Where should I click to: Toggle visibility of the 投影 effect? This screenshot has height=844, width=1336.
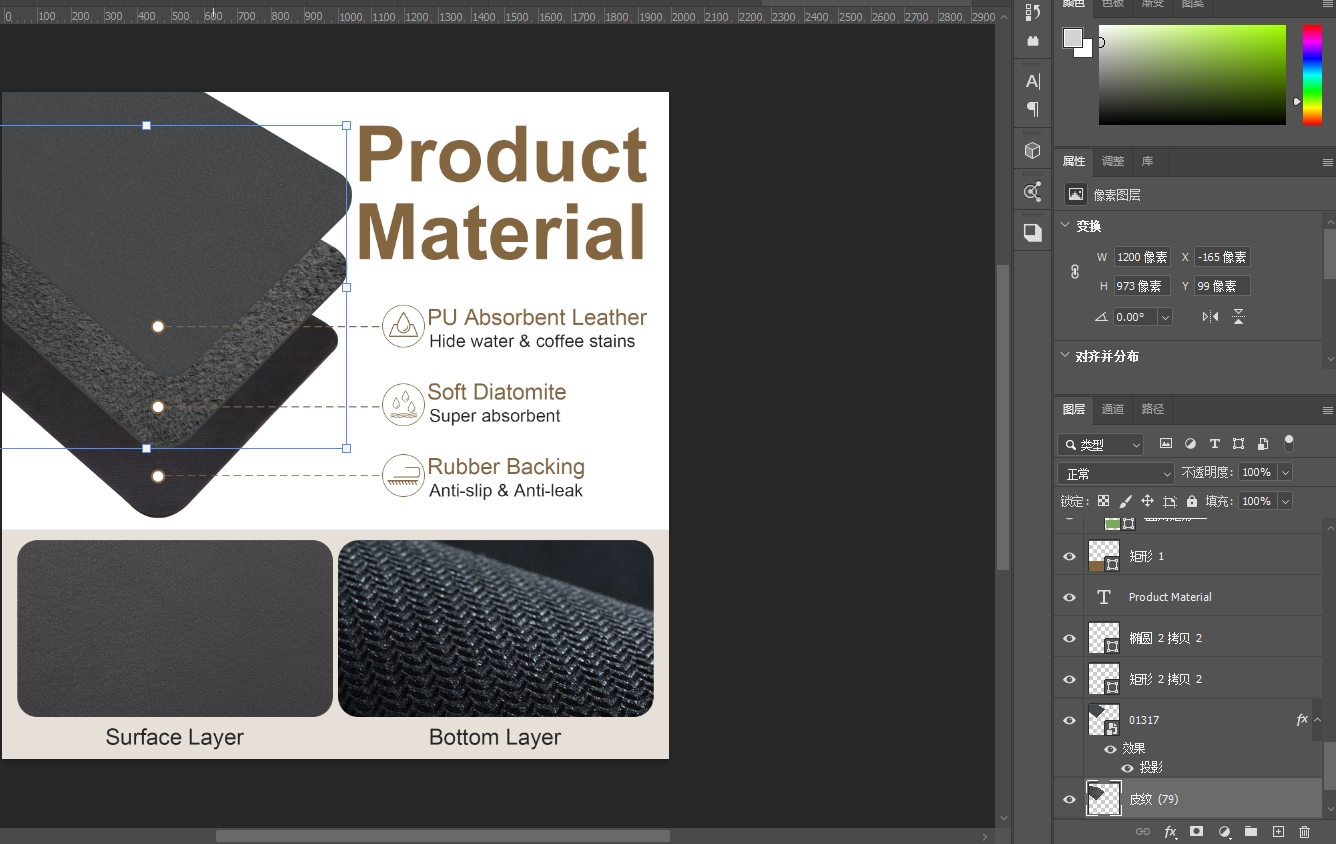[x=1127, y=768]
